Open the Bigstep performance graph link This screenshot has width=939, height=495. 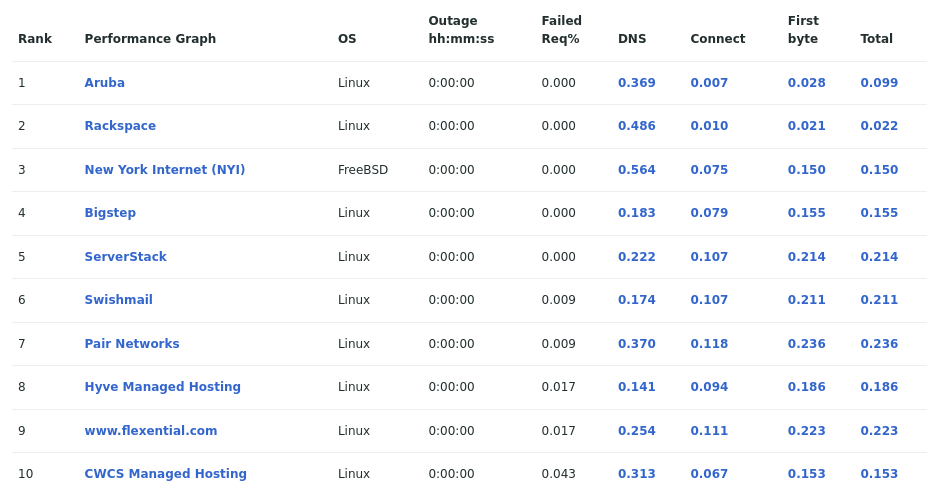110,212
